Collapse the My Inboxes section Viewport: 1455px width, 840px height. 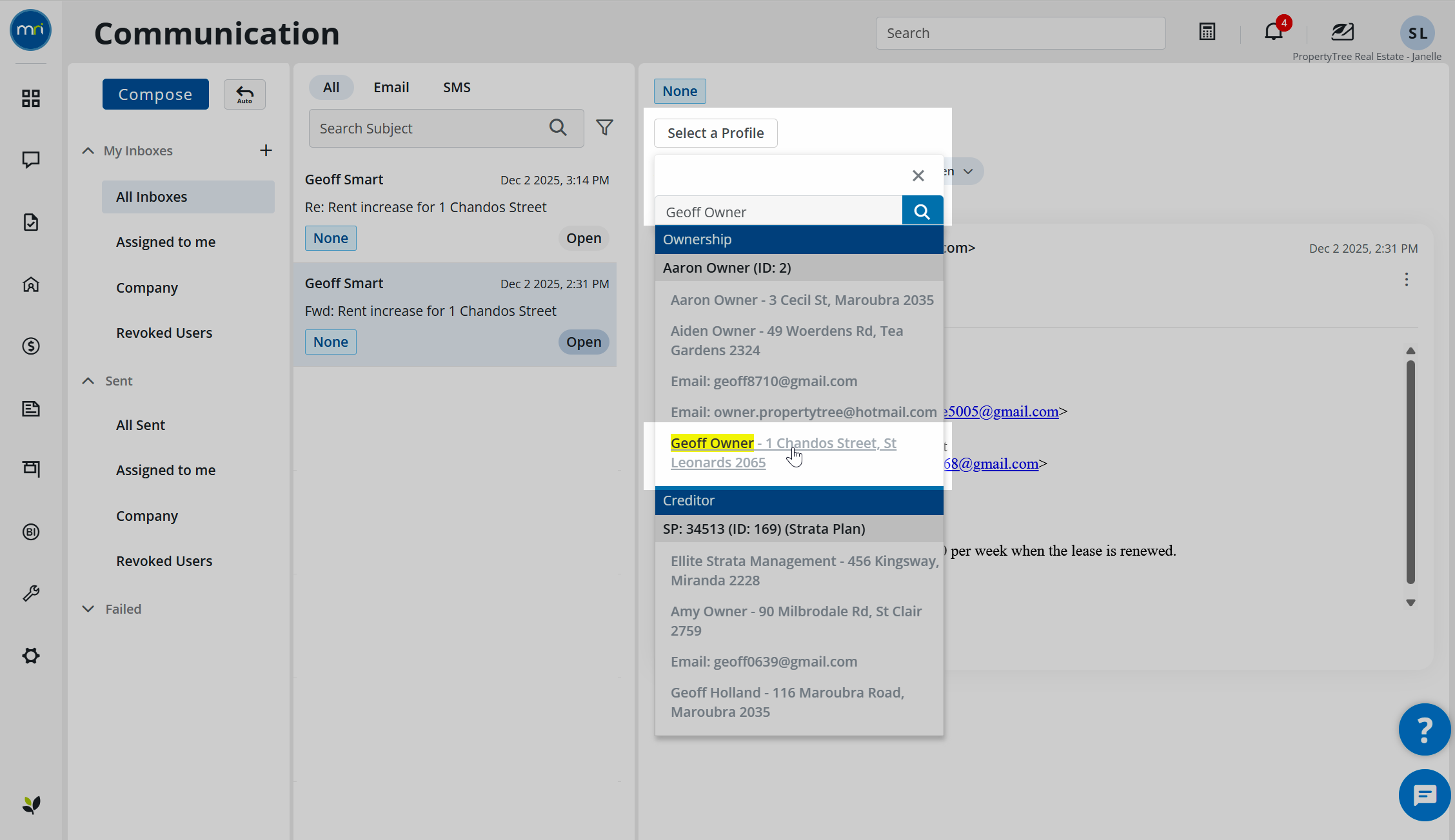coord(88,150)
